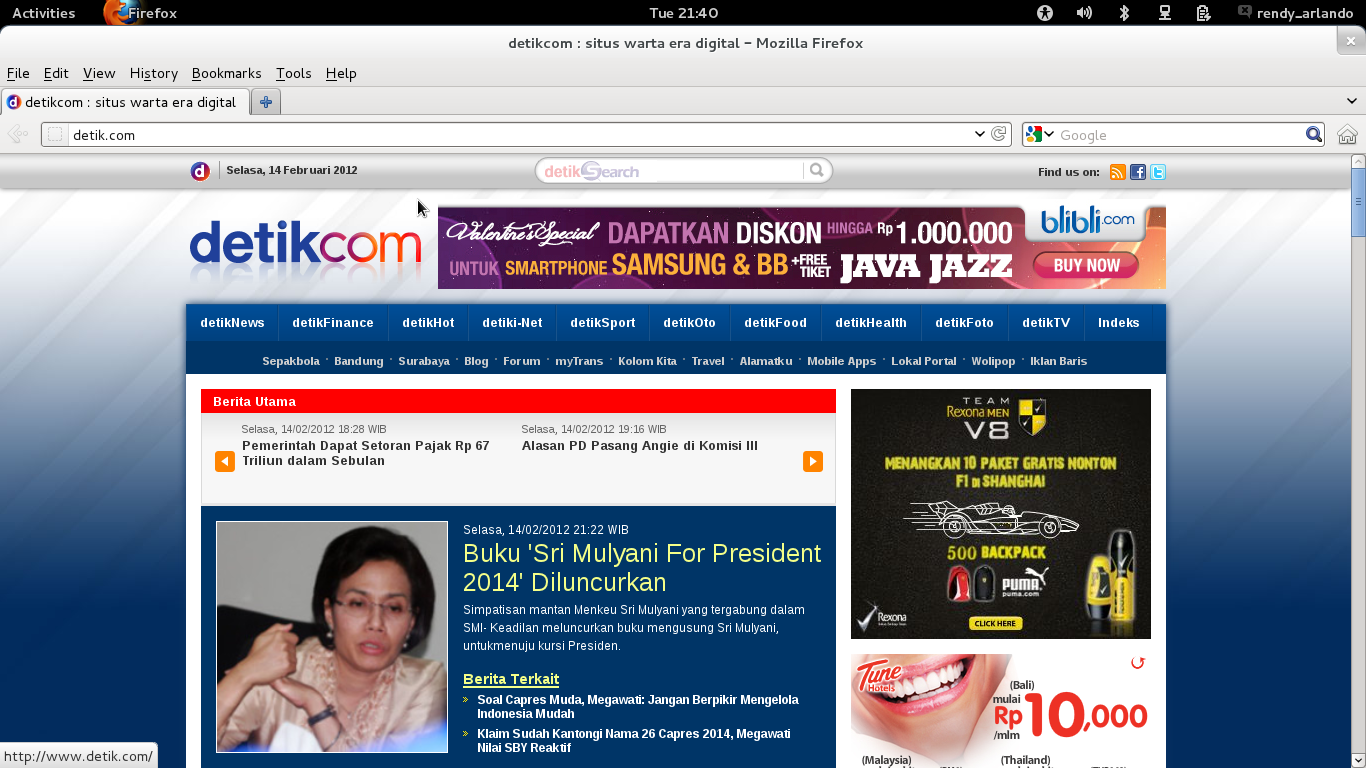Open headline 'Buku Sri Mulyani For President 2014'

[x=642, y=568]
